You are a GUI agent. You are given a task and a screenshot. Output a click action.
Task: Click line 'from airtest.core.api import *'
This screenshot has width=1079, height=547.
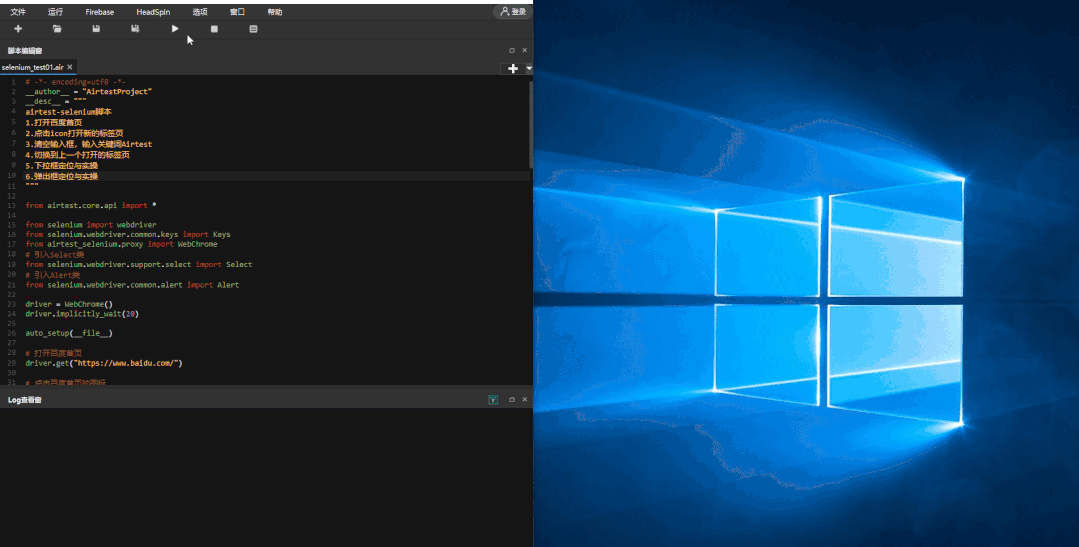tap(91, 205)
